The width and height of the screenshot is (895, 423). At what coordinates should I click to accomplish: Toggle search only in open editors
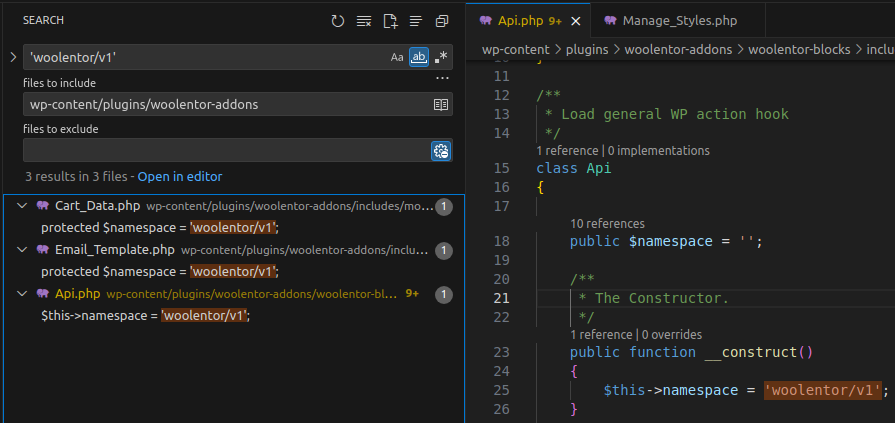(440, 104)
